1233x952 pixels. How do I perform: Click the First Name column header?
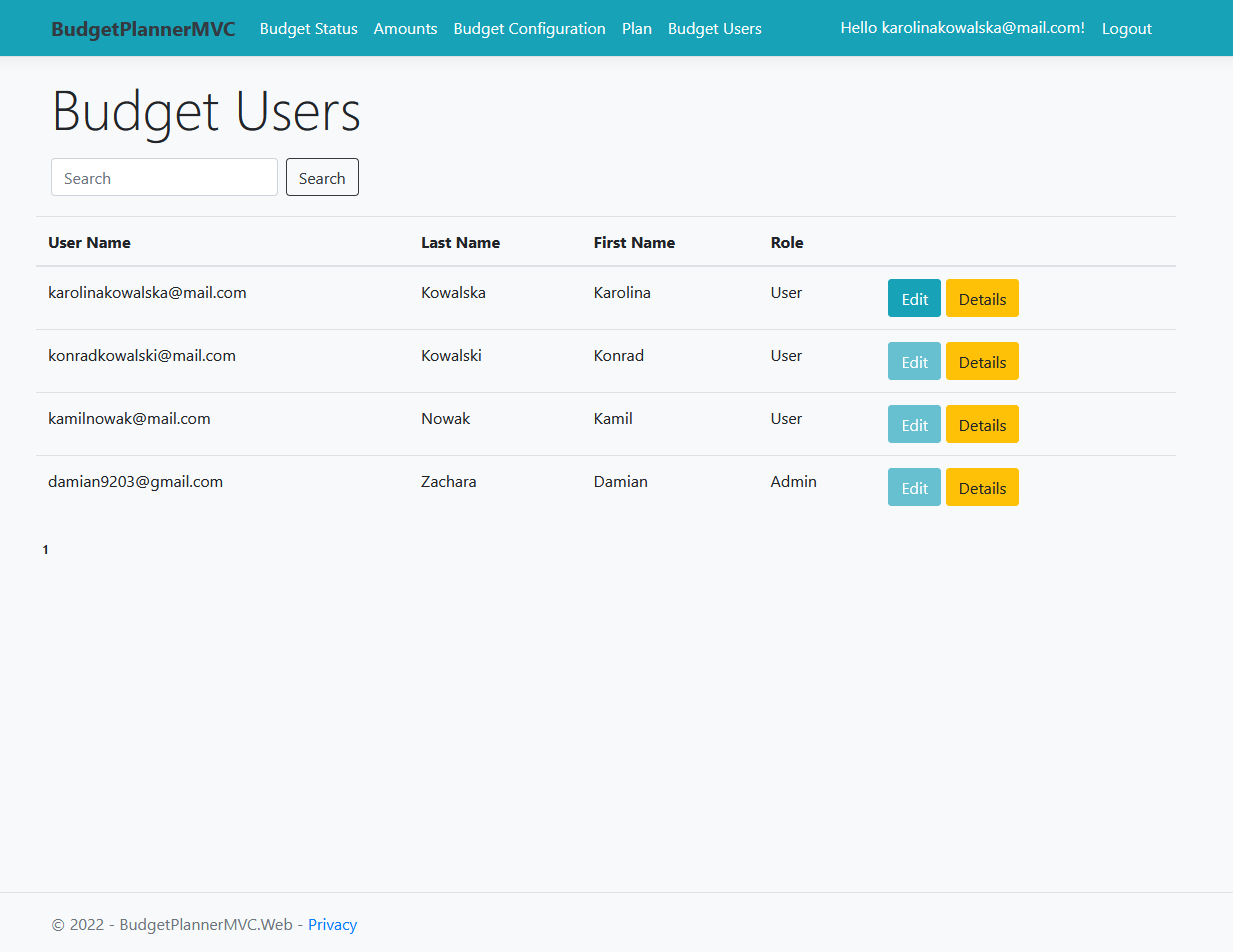point(634,242)
